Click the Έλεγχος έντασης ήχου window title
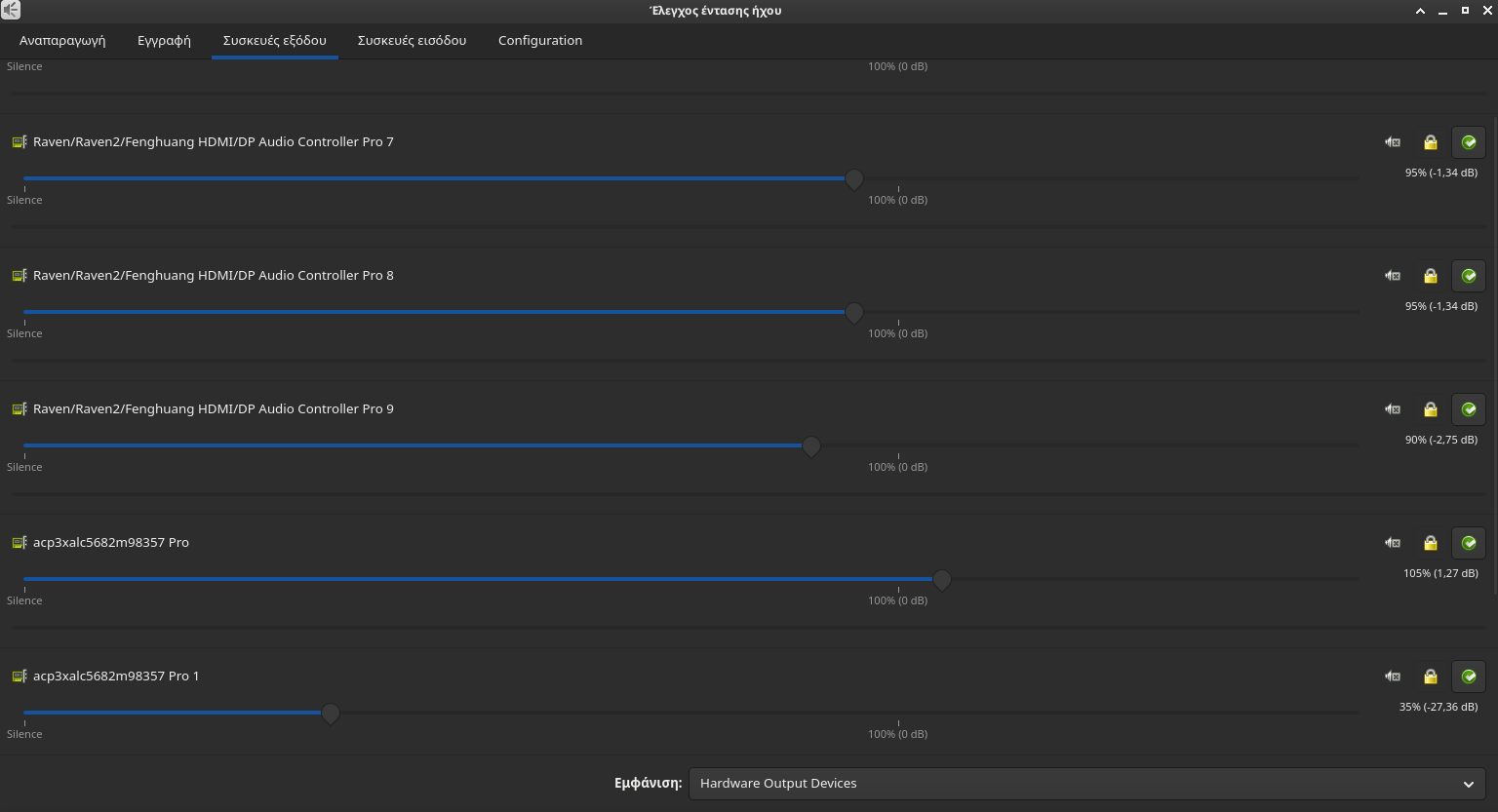This screenshot has height=812, width=1498. click(x=716, y=11)
